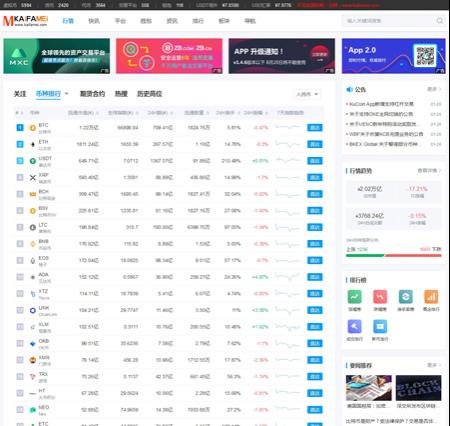Sort by the 全球指数 column header
Image resolution: width=450 pixels, height=426 pixels.
click(x=123, y=113)
